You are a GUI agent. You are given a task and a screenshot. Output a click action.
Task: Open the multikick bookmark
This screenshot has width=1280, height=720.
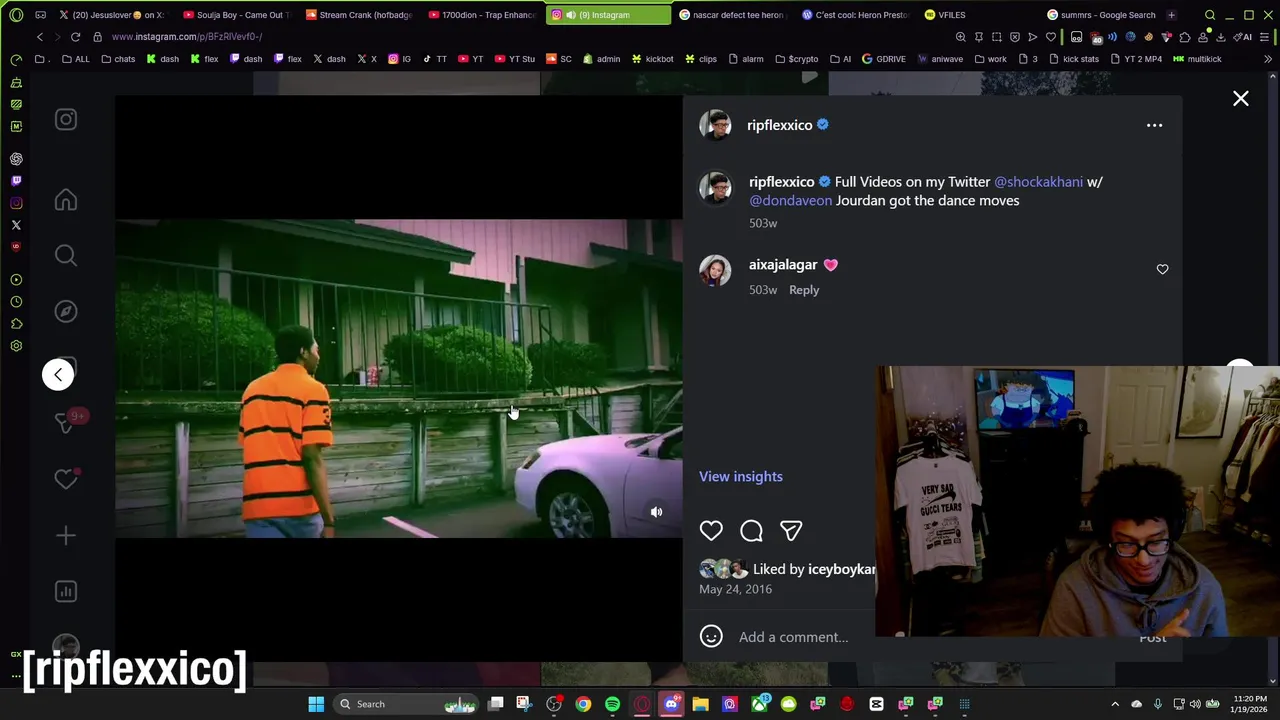tap(1197, 59)
